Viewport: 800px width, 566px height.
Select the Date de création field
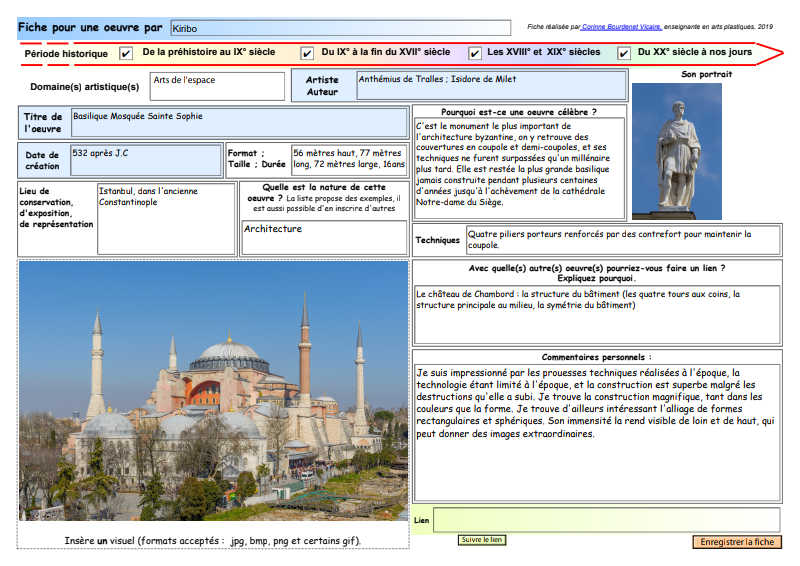(x=146, y=160)
